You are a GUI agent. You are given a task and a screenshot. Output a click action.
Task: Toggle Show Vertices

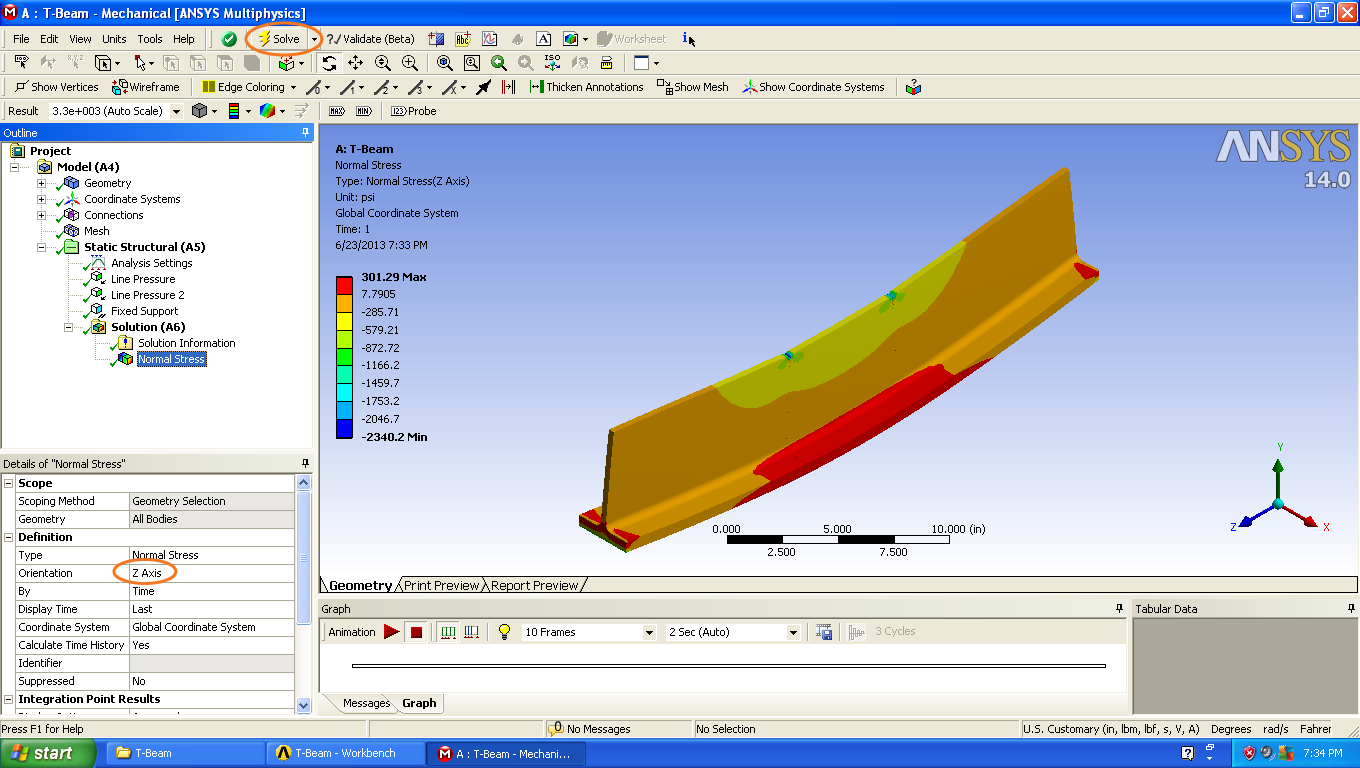56,87
